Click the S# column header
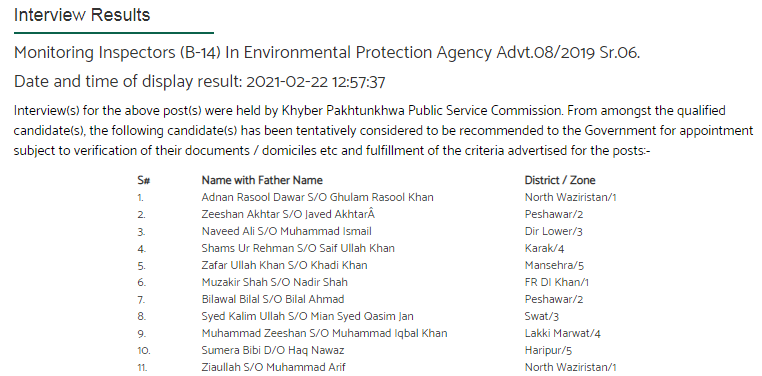Image resolution: width=762 pixels, height=376 pixels. [143, 180]
